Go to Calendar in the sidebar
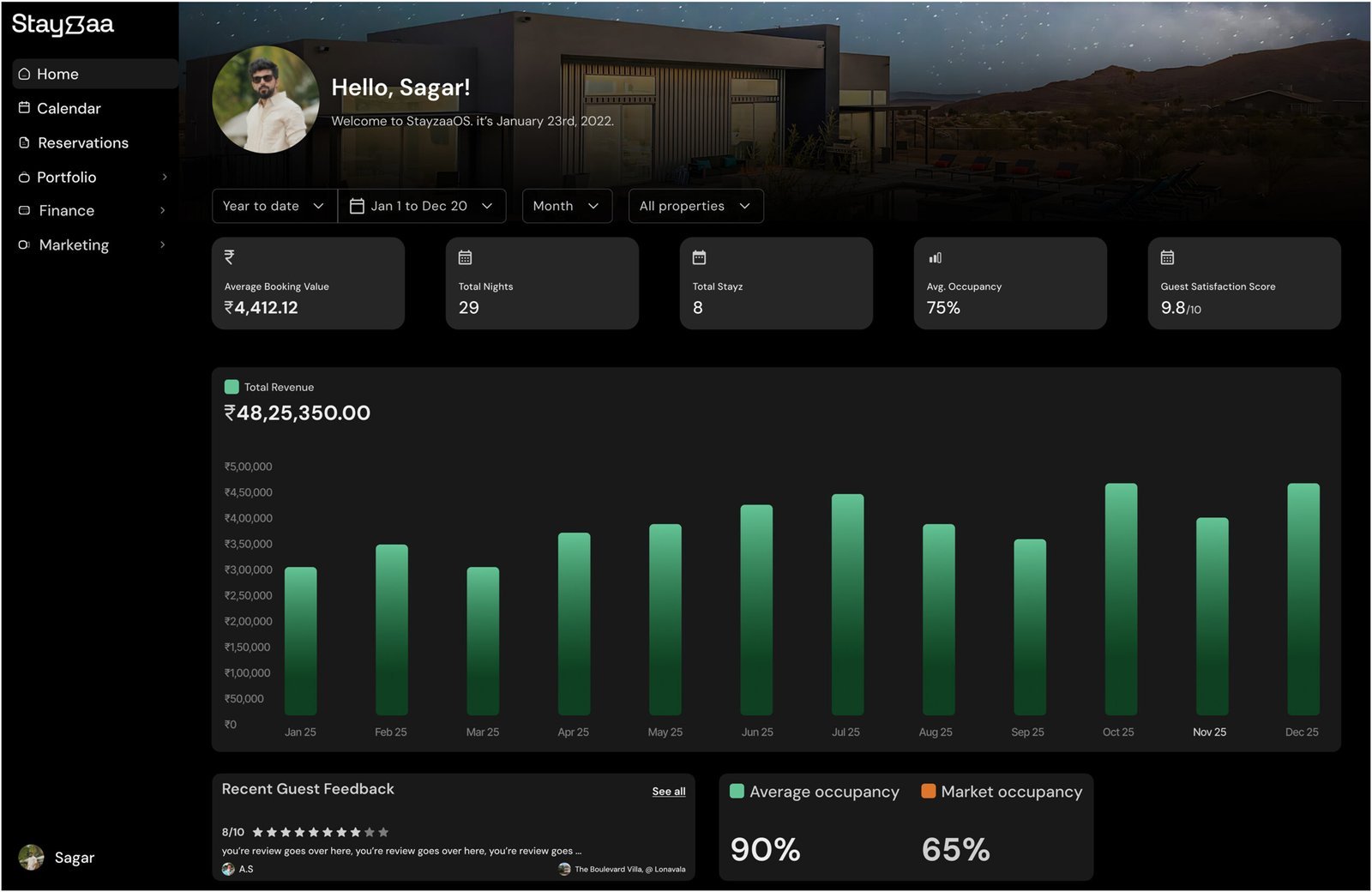This screenshot has height=892, width=1372. (x=69, y=108)
